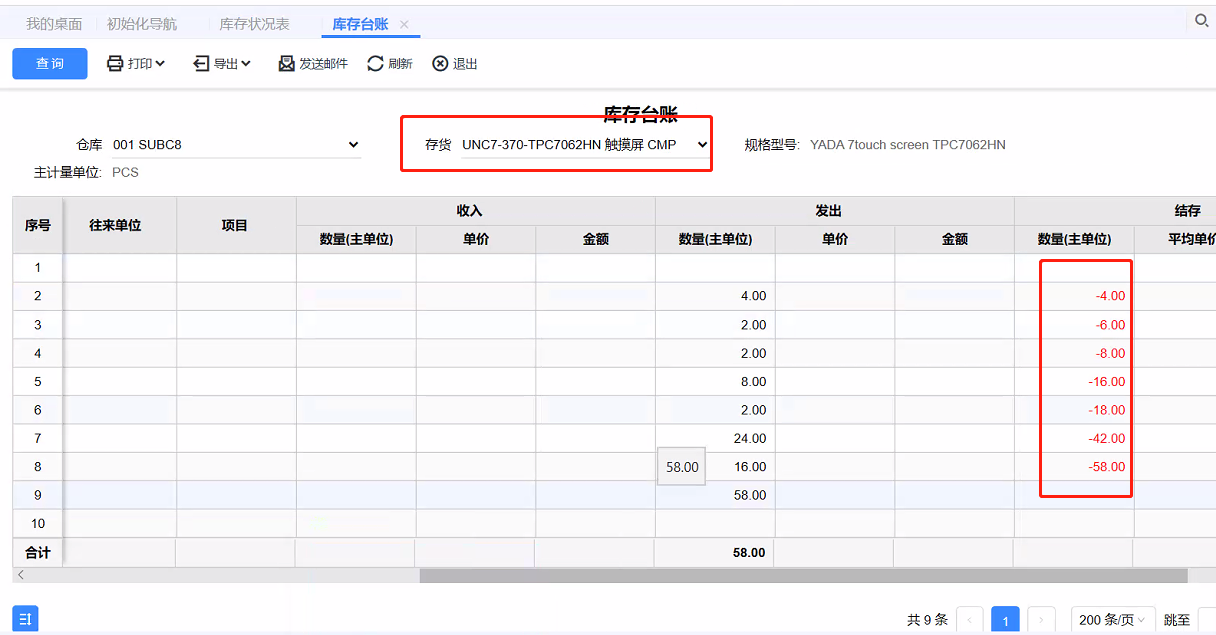The width and height of the screenshot is (1216, 635).
Task: Switch to the 初始化导航 tab
Action: [x=142, y=24]
